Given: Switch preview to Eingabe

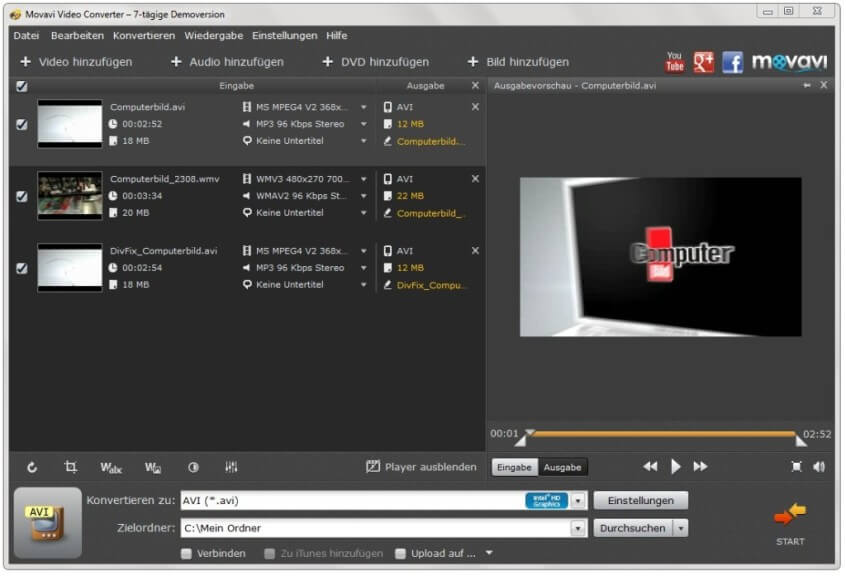Looking at the screenshot, I should pos(514,467).
